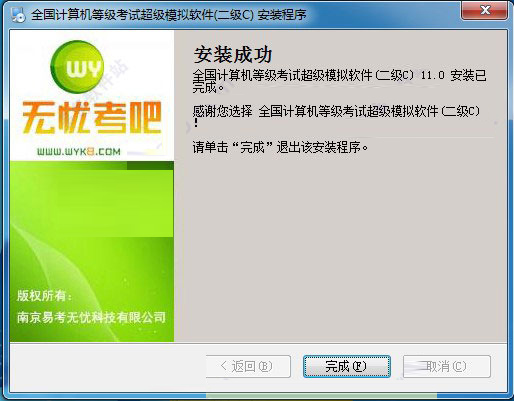Click the dark green stripe atop the banner
The image size is (514, 401).
(x=92, y=165)
